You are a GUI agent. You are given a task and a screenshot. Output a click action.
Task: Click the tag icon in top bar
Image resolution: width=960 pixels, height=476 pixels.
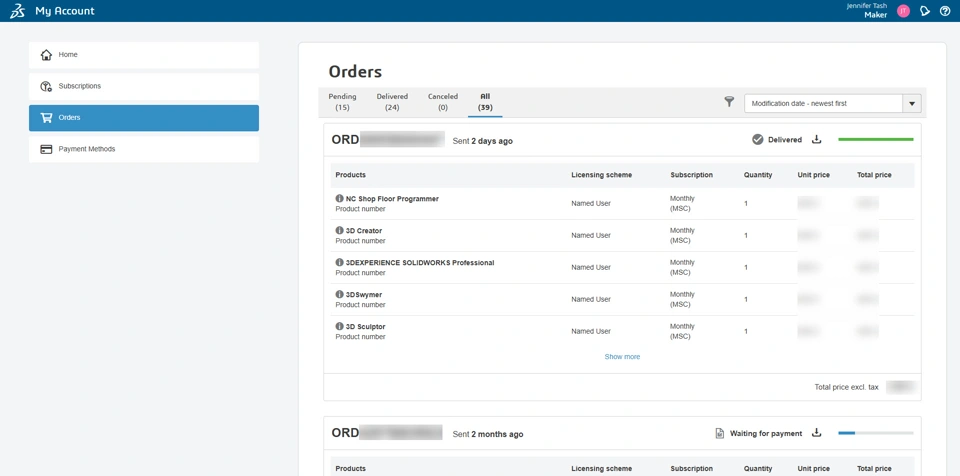click(x=925, y=11)
